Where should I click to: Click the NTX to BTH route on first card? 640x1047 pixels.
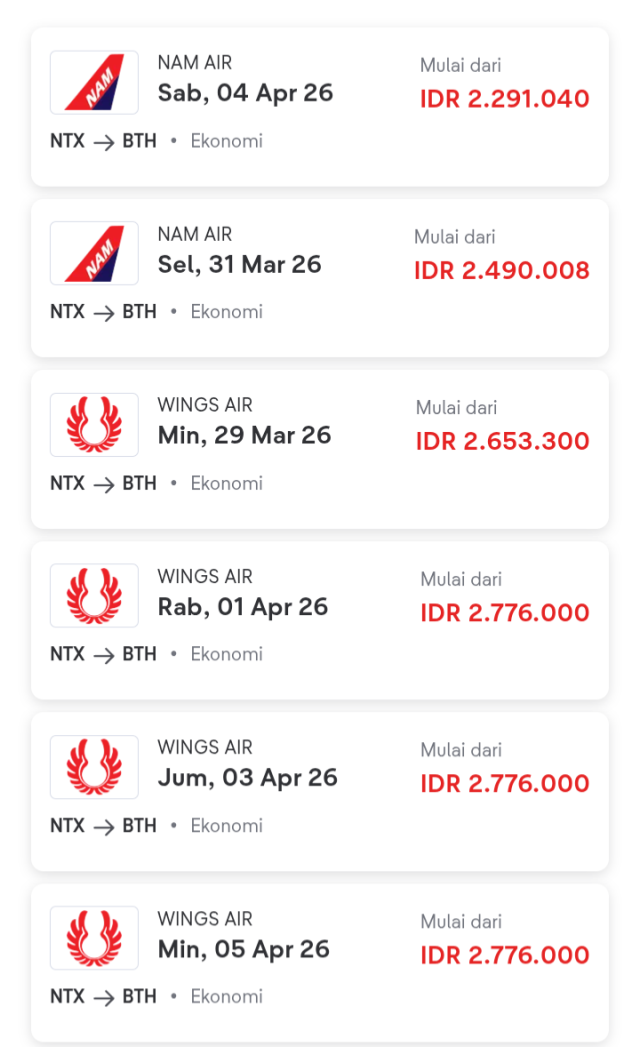[x=103, y=141]
